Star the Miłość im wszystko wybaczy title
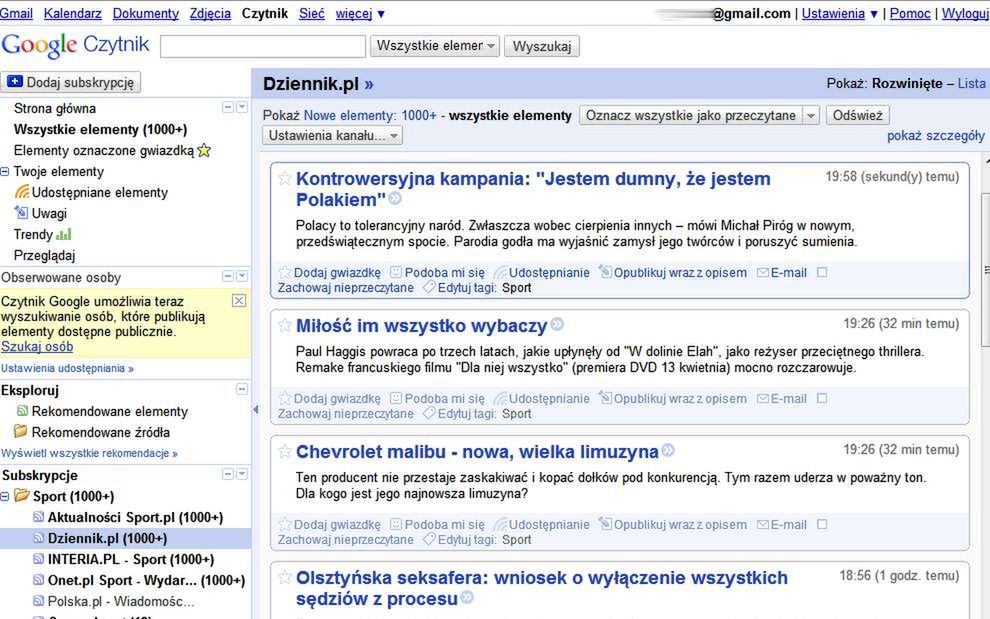This screenshot has width=990, height=619. click(285, 325)
